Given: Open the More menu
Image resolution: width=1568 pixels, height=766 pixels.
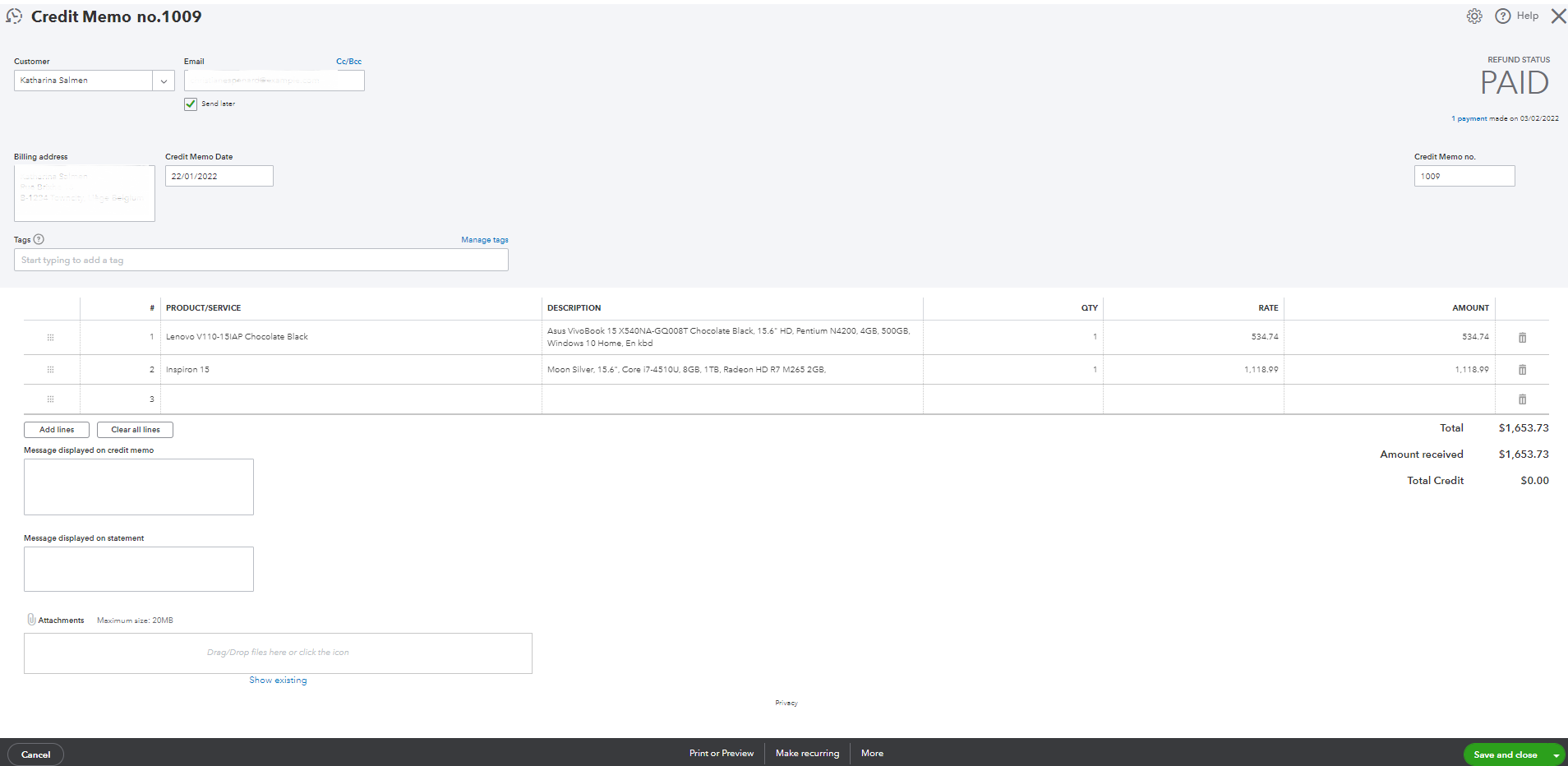Looking at the screenshot, I should 873,754.
